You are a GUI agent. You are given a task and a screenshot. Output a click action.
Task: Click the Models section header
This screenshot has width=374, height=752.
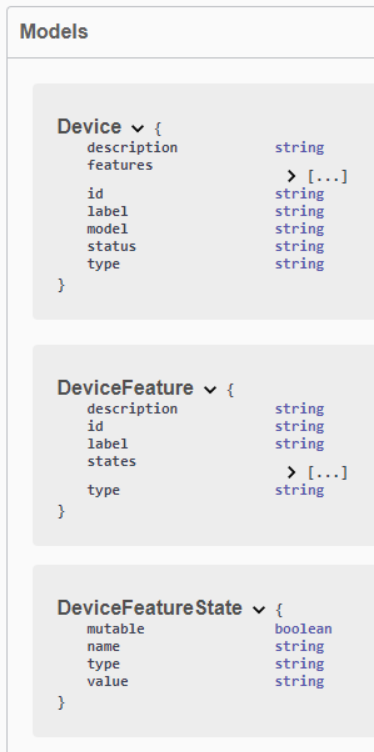point(54,32)
